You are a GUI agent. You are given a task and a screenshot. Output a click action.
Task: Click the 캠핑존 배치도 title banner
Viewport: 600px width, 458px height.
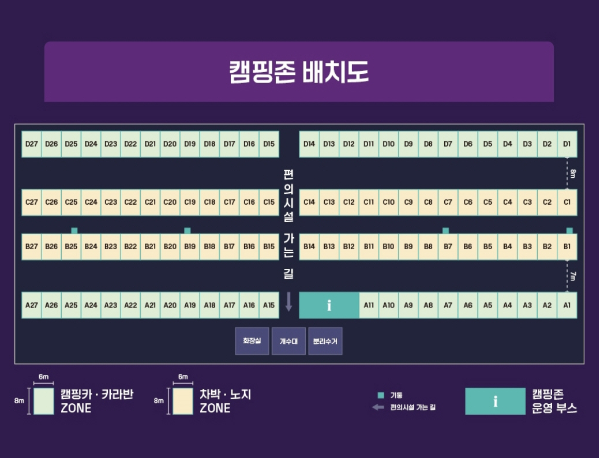click(x=299, y=72)
